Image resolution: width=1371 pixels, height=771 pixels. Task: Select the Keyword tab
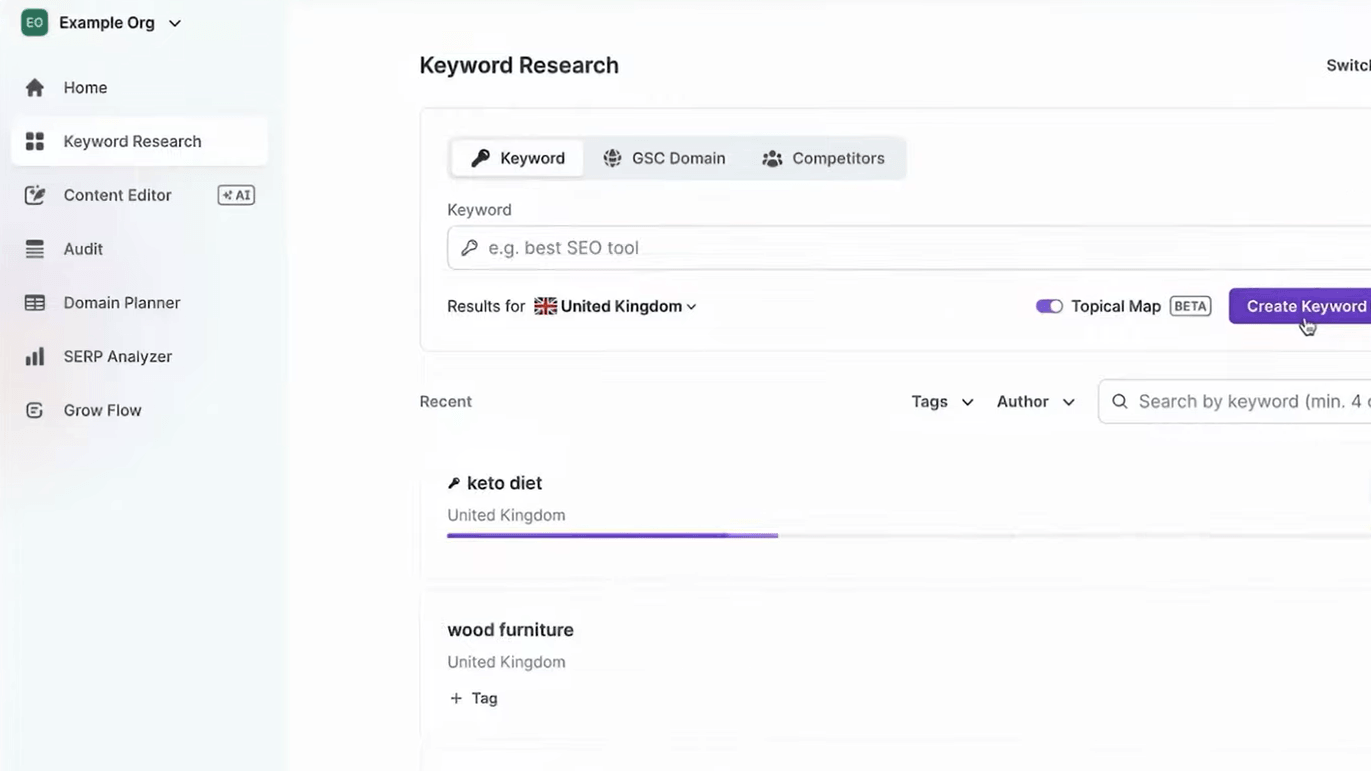(517, 158)
